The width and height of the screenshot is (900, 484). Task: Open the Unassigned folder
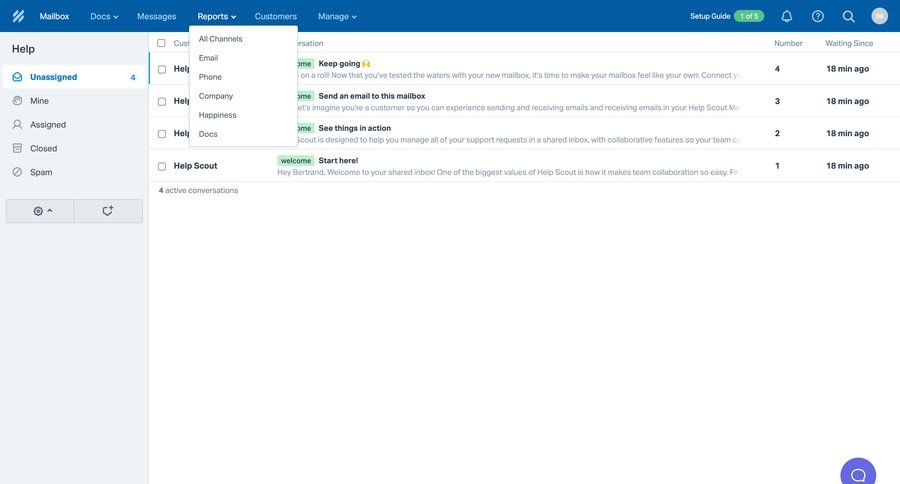click(75, 77)
